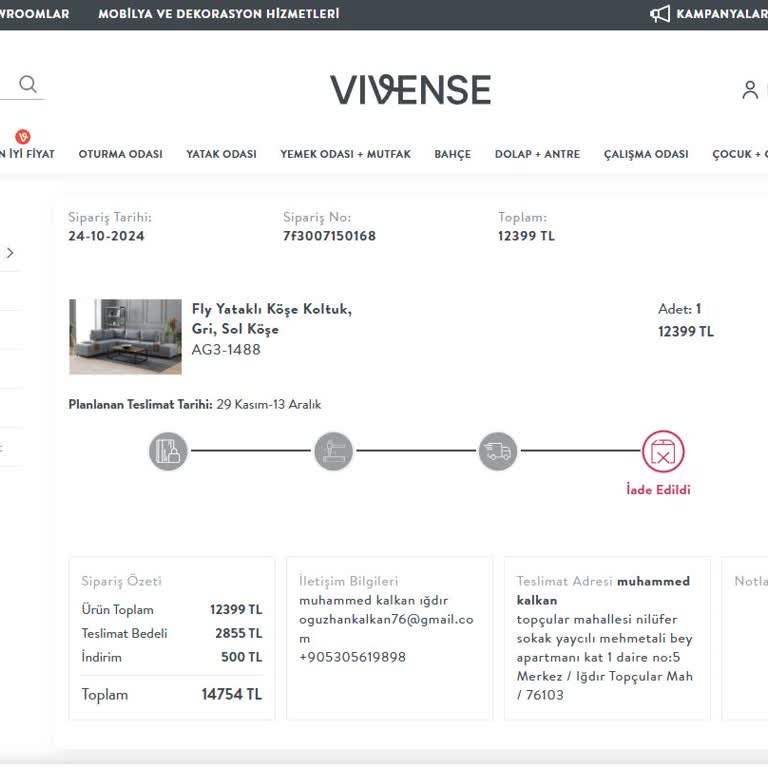Click the Teslimat Bedeli 2855 TL value
Screen dimensions: 768x768
click(x=239, y=633)
